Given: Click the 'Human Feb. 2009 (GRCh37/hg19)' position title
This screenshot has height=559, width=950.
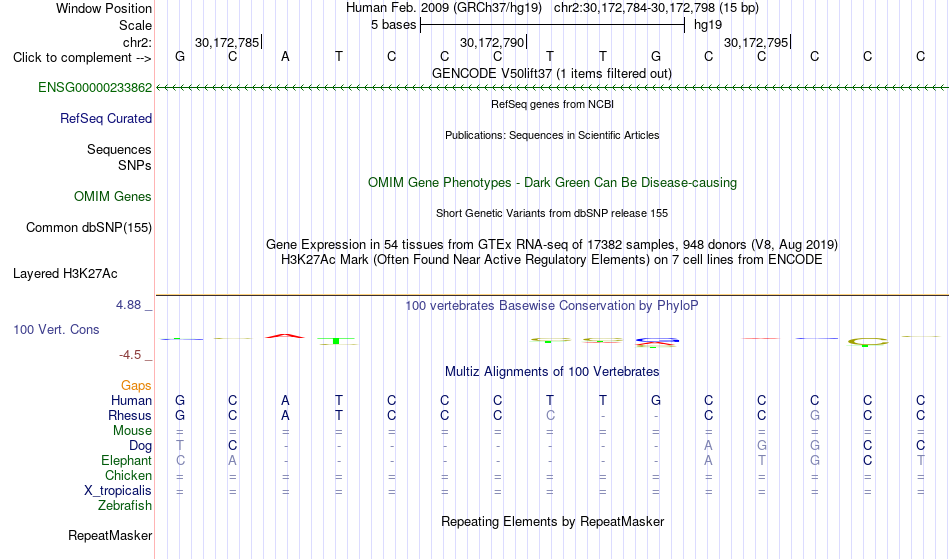Looking at the screenshot, I should (443, 8).
